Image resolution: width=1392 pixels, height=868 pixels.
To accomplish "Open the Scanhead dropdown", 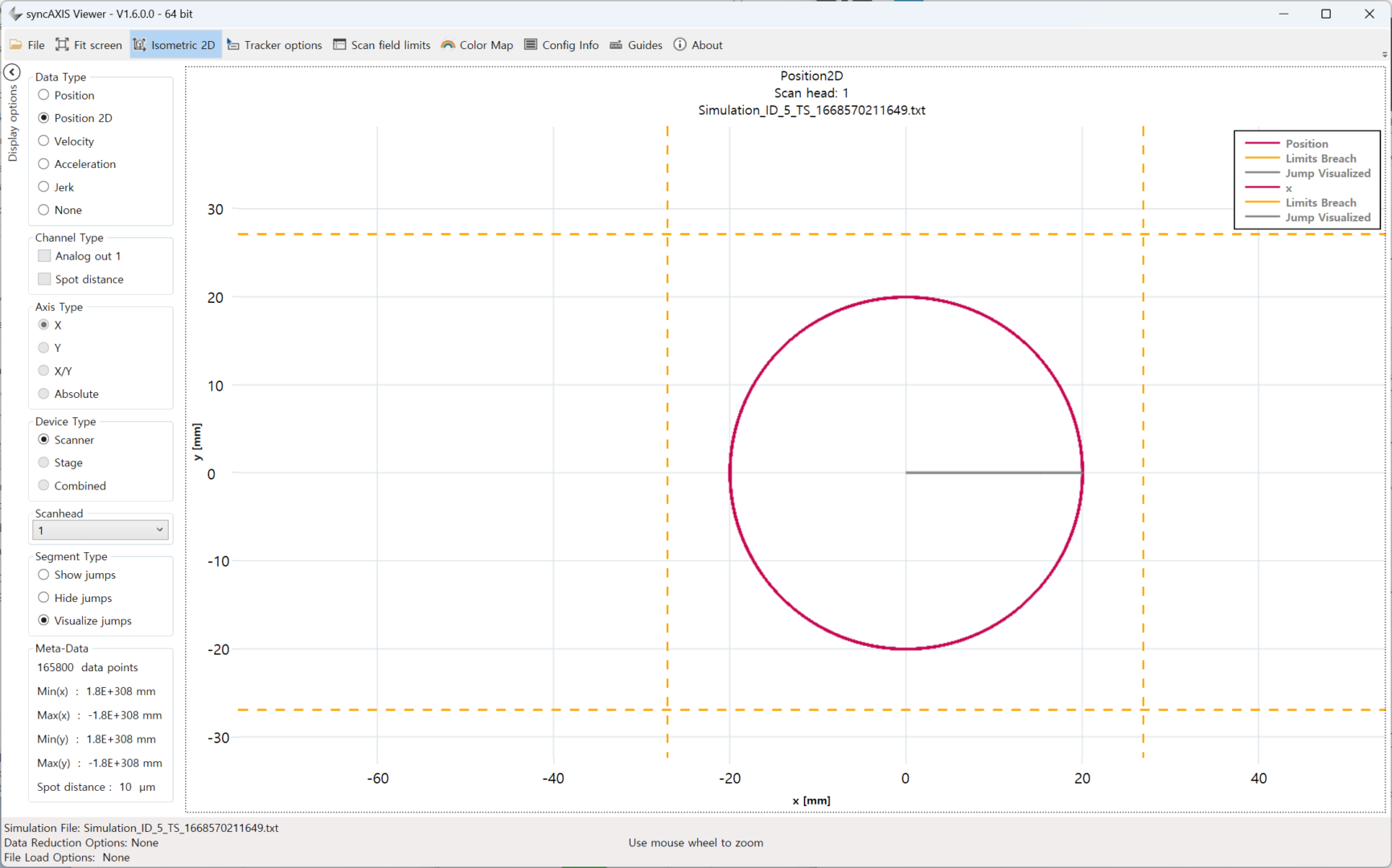I will pyautogui.click(x=101, y=530).
